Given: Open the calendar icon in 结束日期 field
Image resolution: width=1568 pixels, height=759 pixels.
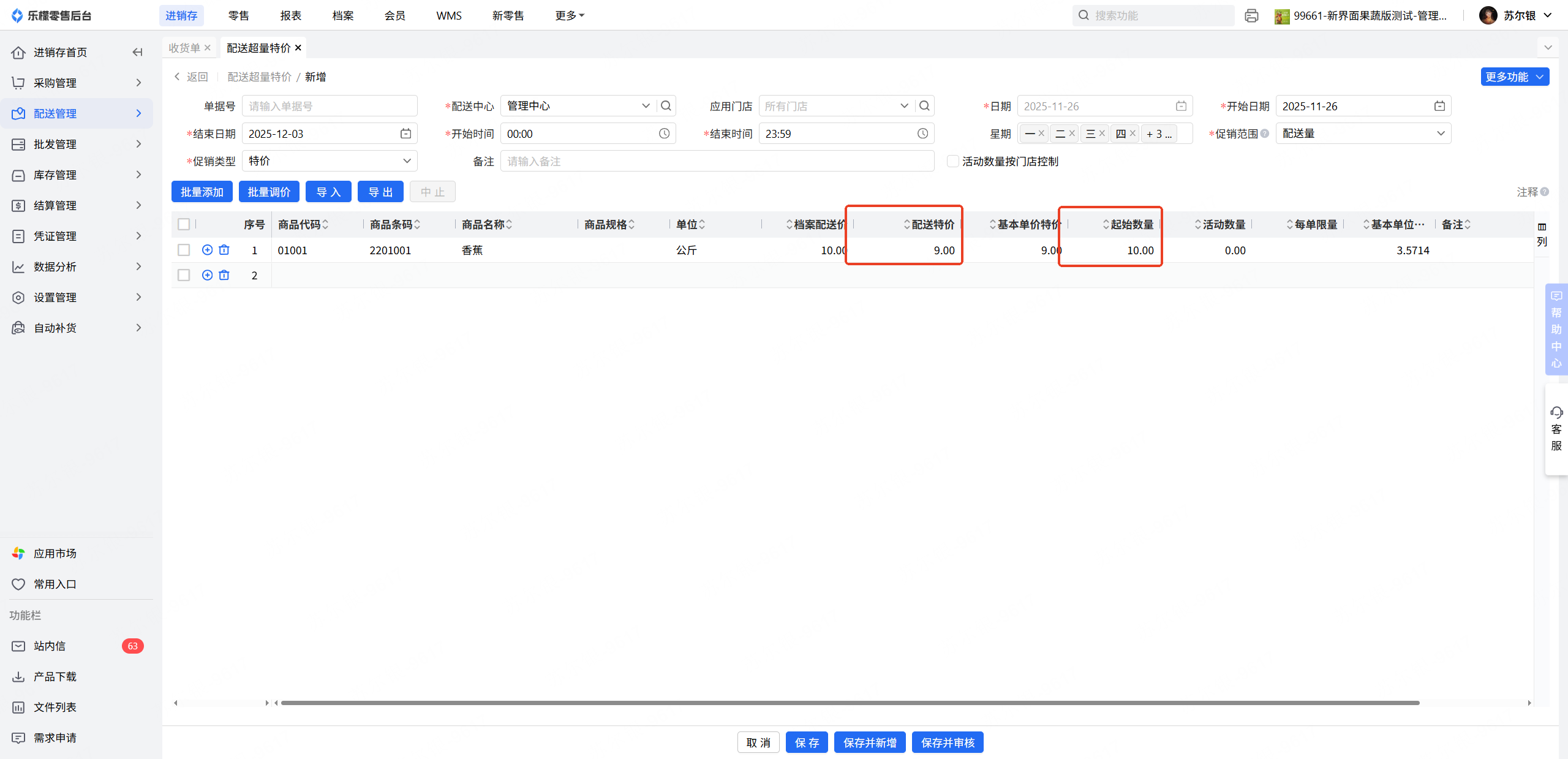Looking at the screenshot, I should click(405, 134).
